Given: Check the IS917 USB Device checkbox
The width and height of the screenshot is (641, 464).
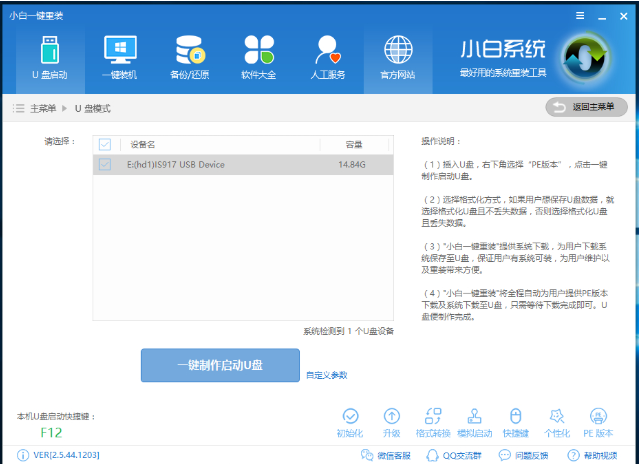Looking at the screenshot, I should pyautogui.click(x=105, y=163).
